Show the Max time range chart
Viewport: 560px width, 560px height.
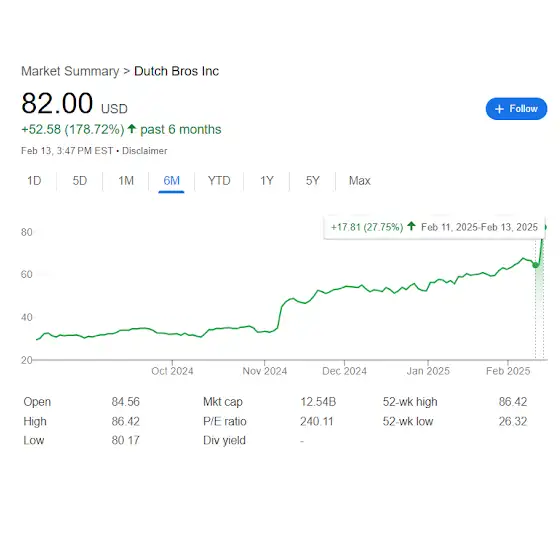360,181
